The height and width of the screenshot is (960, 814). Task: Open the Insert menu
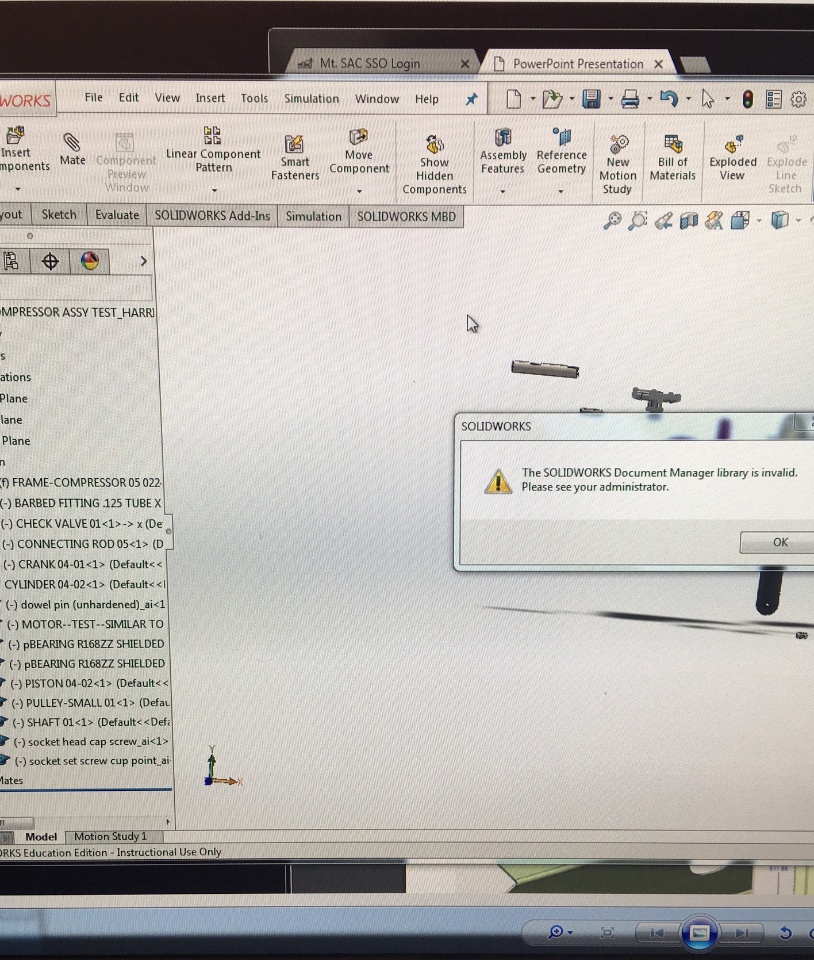click(x=210, y=98)
